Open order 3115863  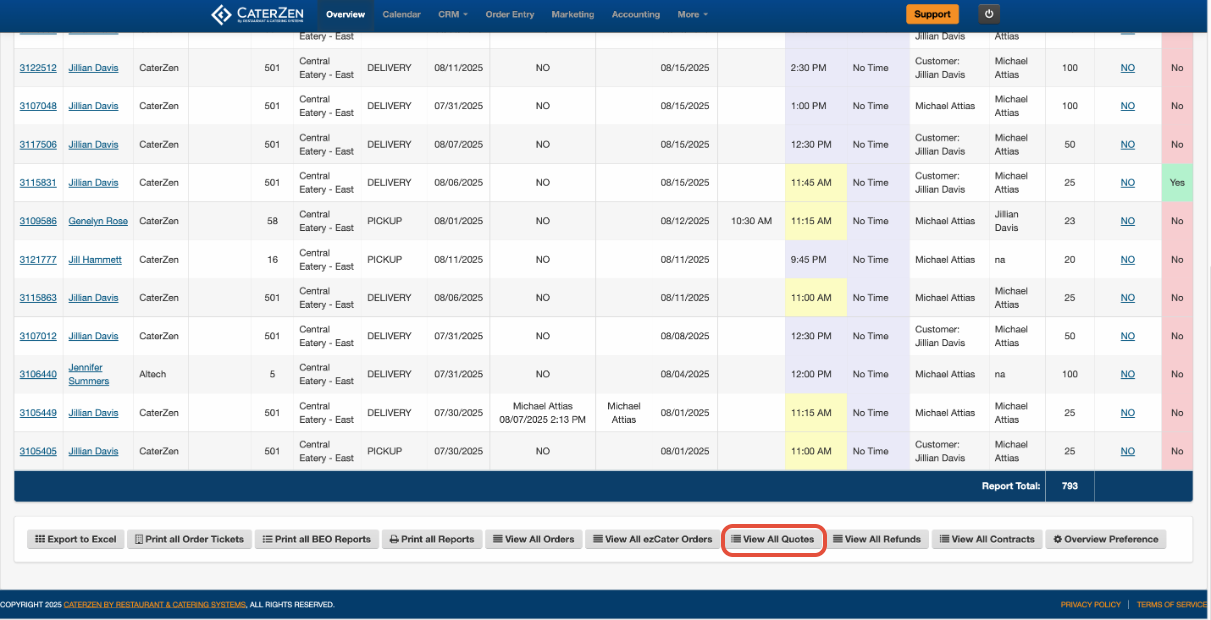pos(38,298)
